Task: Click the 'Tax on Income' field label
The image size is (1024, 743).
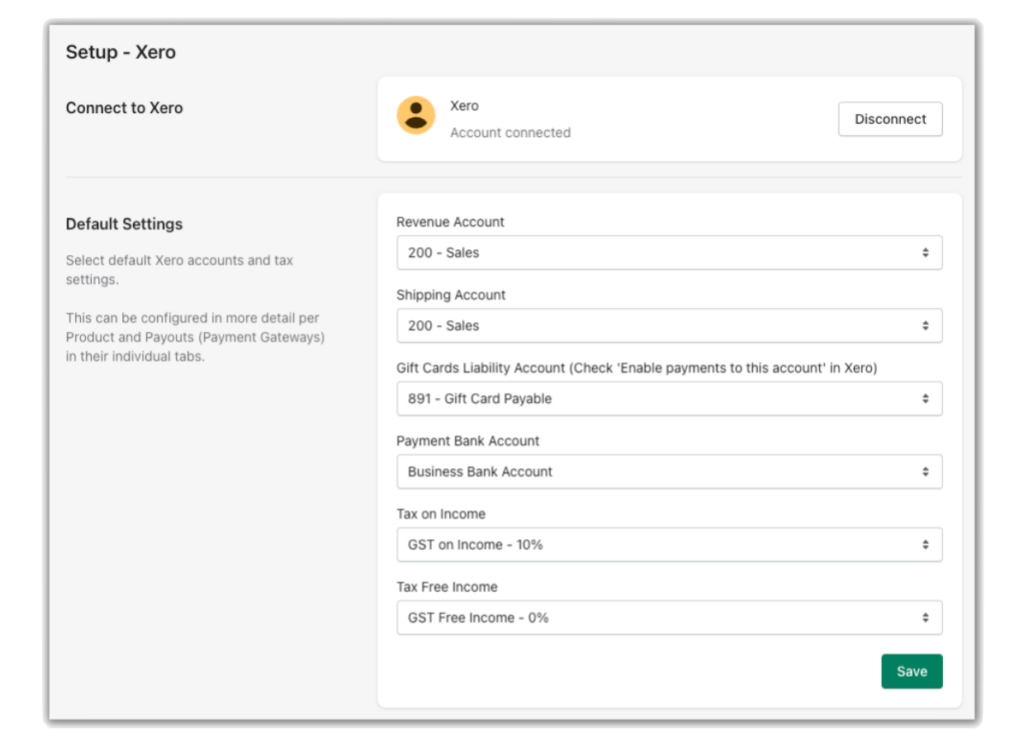Action: tap(441, 514)
